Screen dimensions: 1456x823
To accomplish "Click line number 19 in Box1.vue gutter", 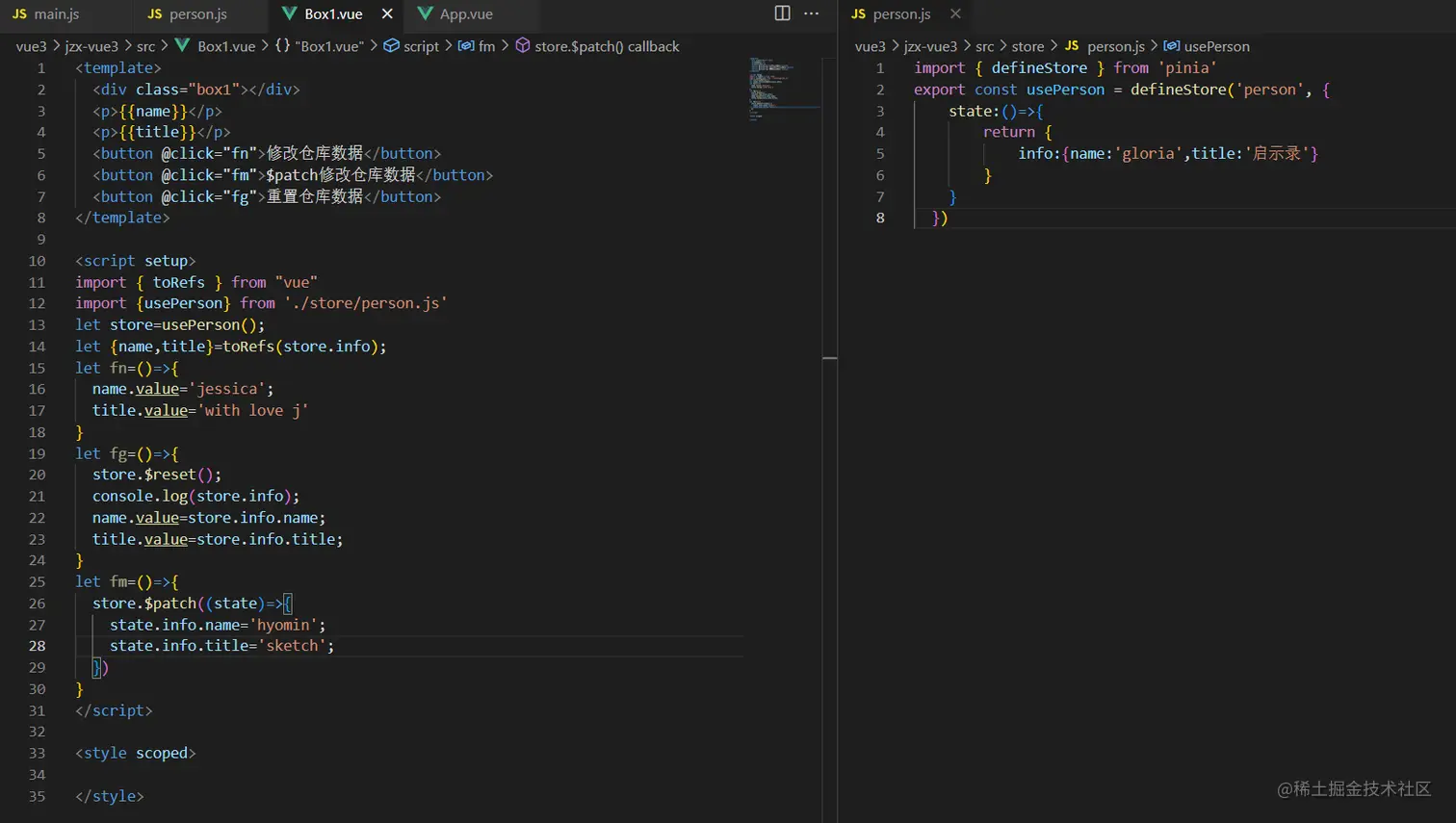I will coord(37,453).
